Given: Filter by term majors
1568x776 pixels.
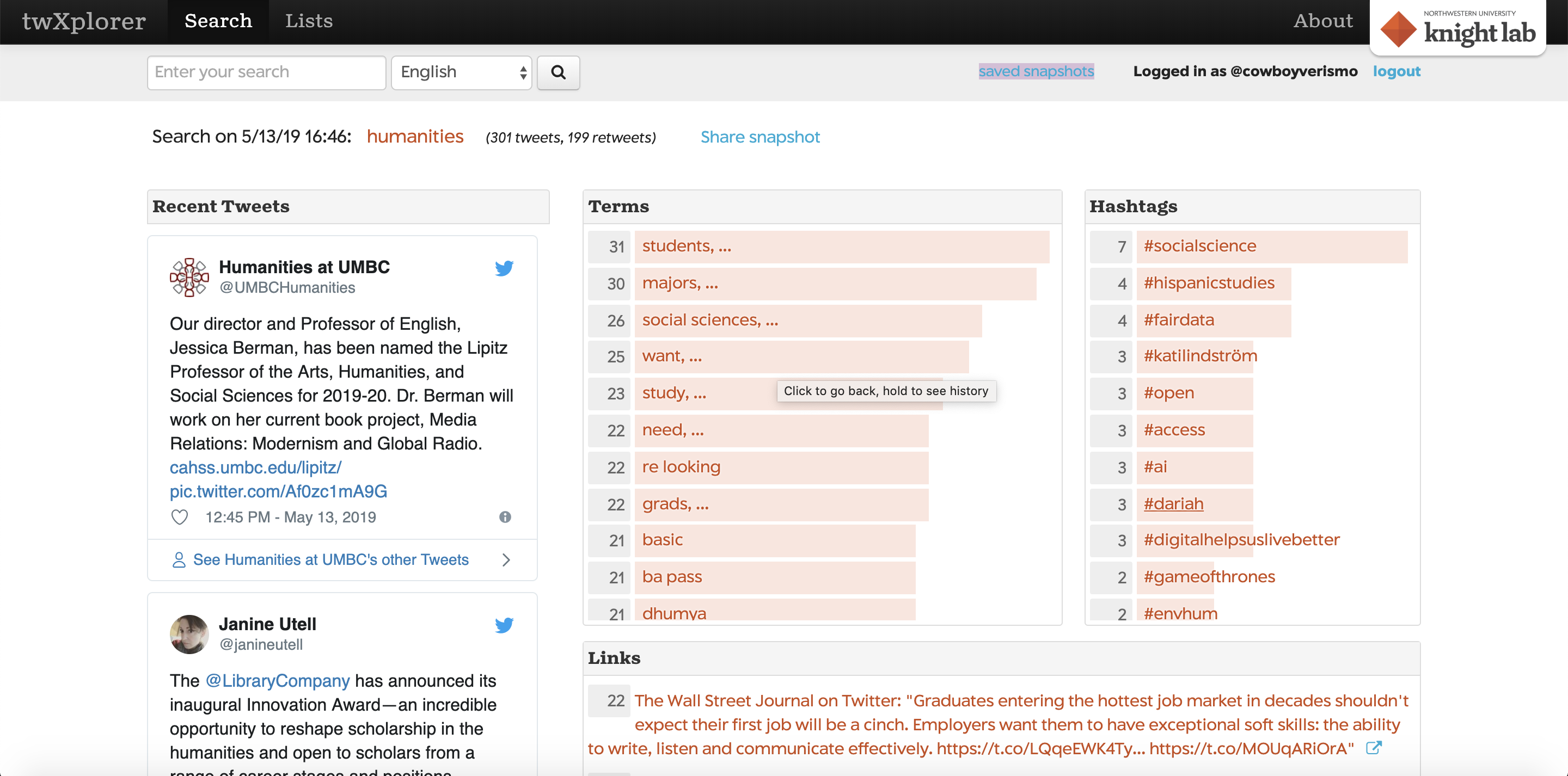Looking at the screenshot, I should pos(835,284).
